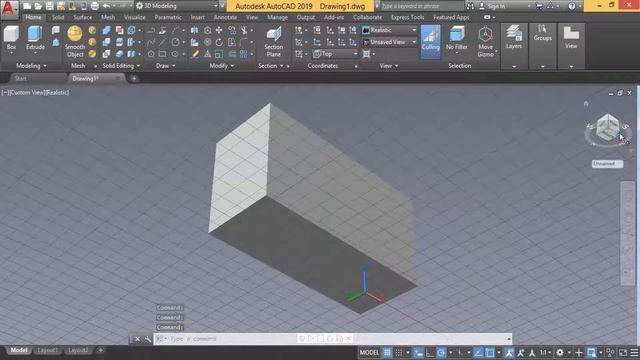Open the command line customize wrench
Screen dimensions: 640x360
coord(147,339)
